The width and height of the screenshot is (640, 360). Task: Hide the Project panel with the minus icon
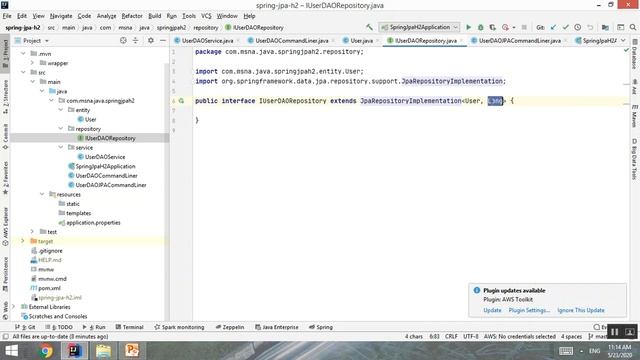pyautogui.click(x=162, y=40)
